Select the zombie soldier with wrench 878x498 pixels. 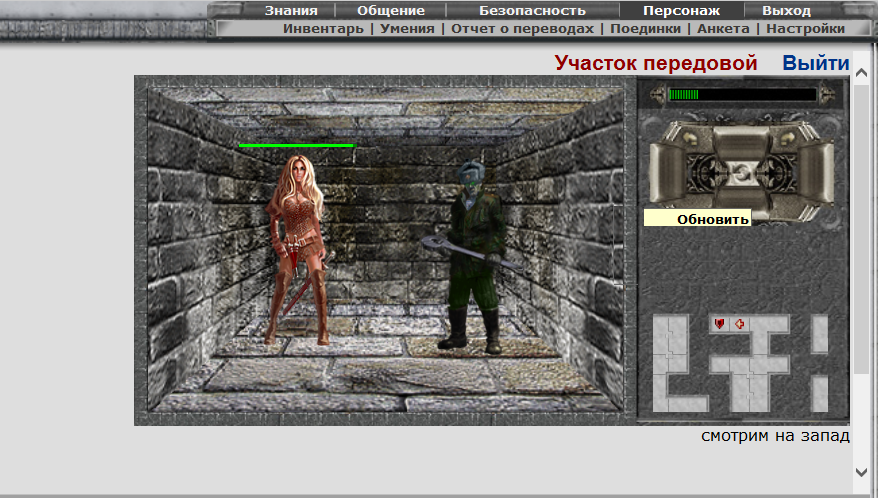tap(473, 258)
